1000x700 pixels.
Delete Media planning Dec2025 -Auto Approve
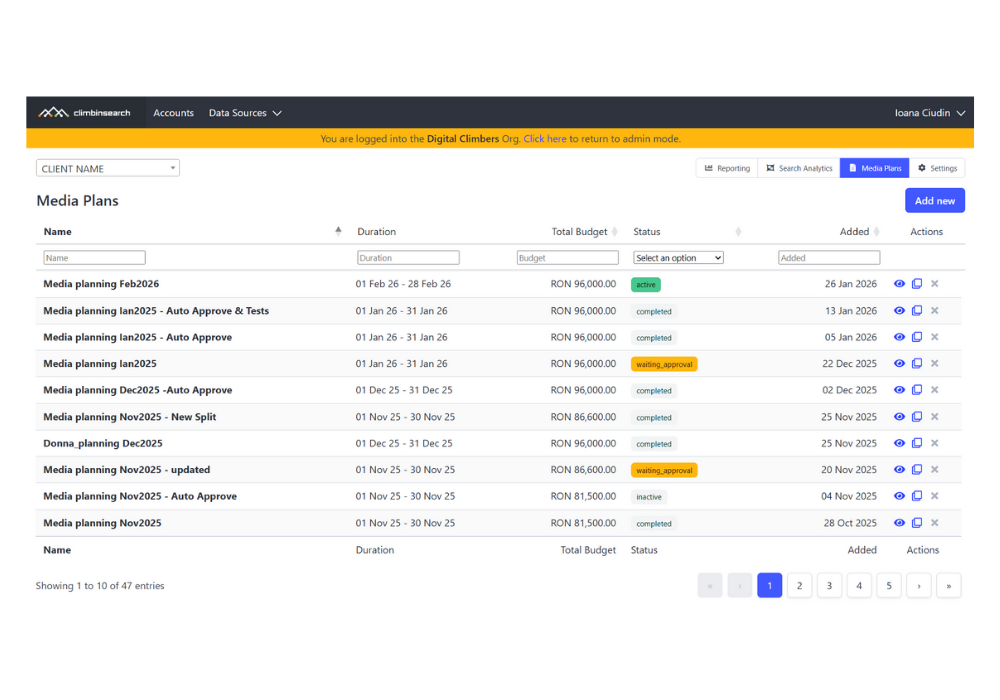click(935, 390)
